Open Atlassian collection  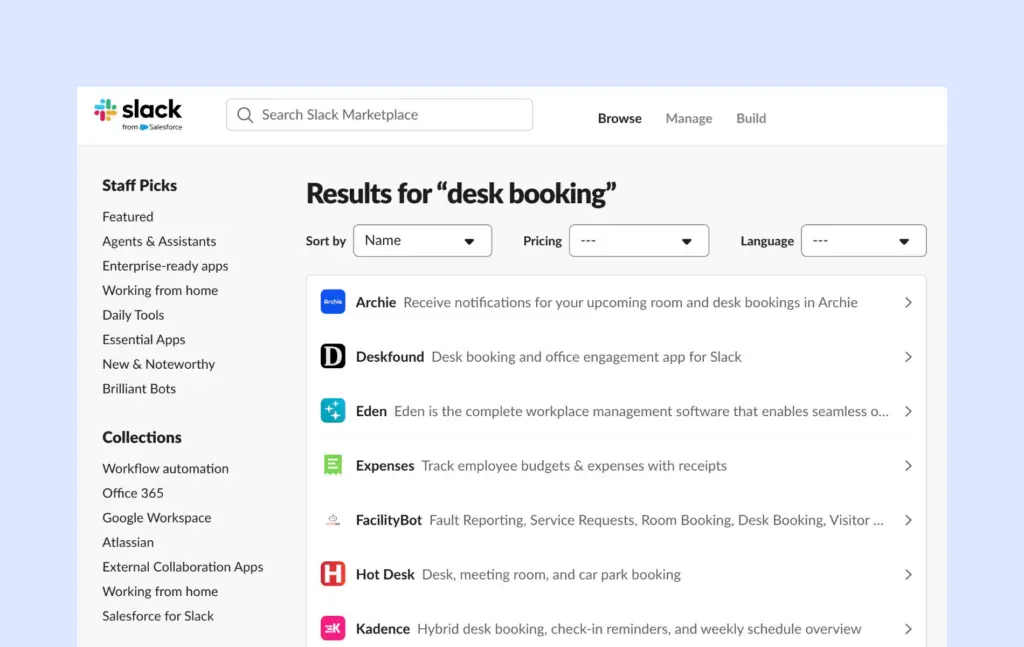pos(127,543)
